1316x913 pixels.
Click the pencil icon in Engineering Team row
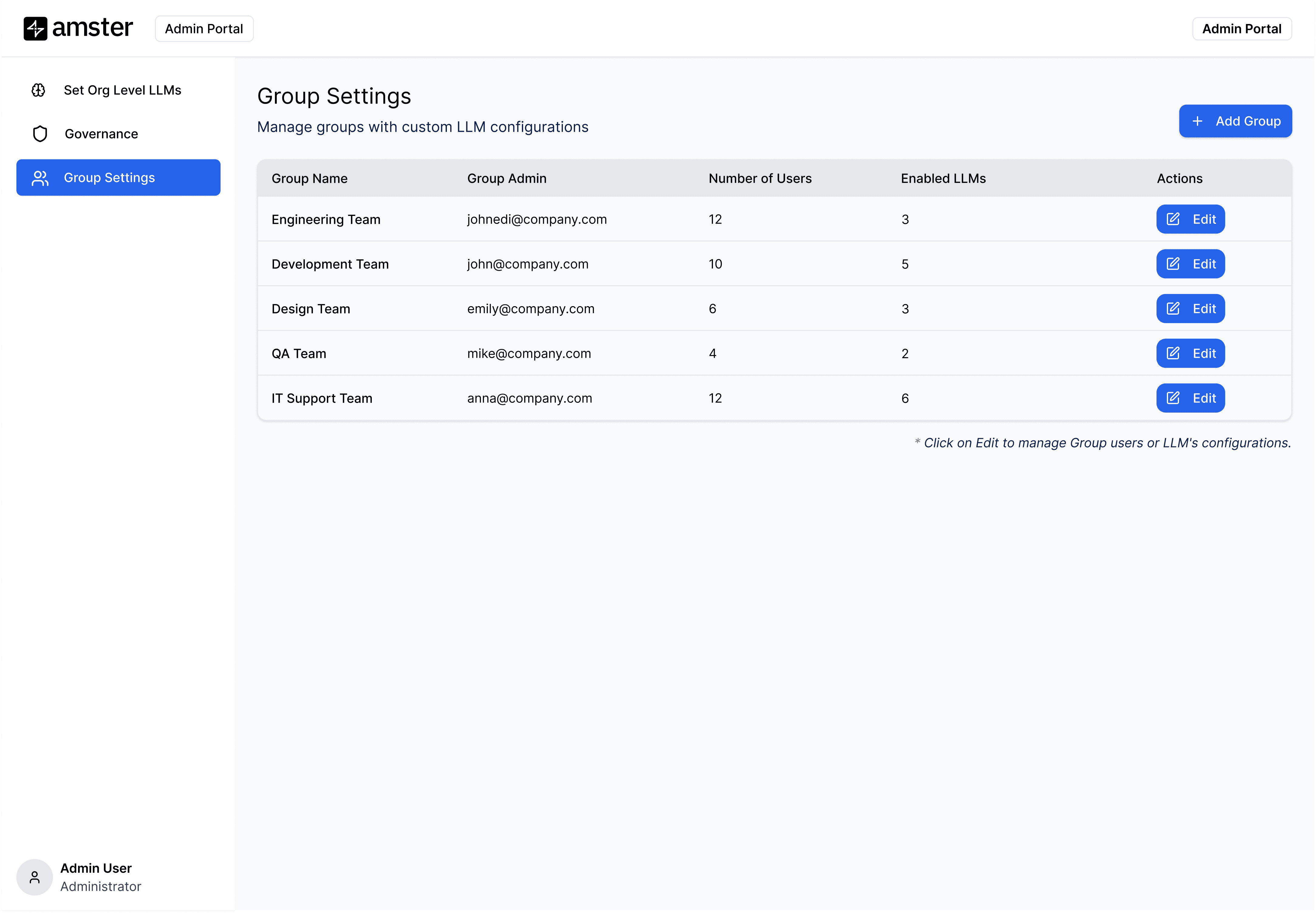click(1173, 219)
